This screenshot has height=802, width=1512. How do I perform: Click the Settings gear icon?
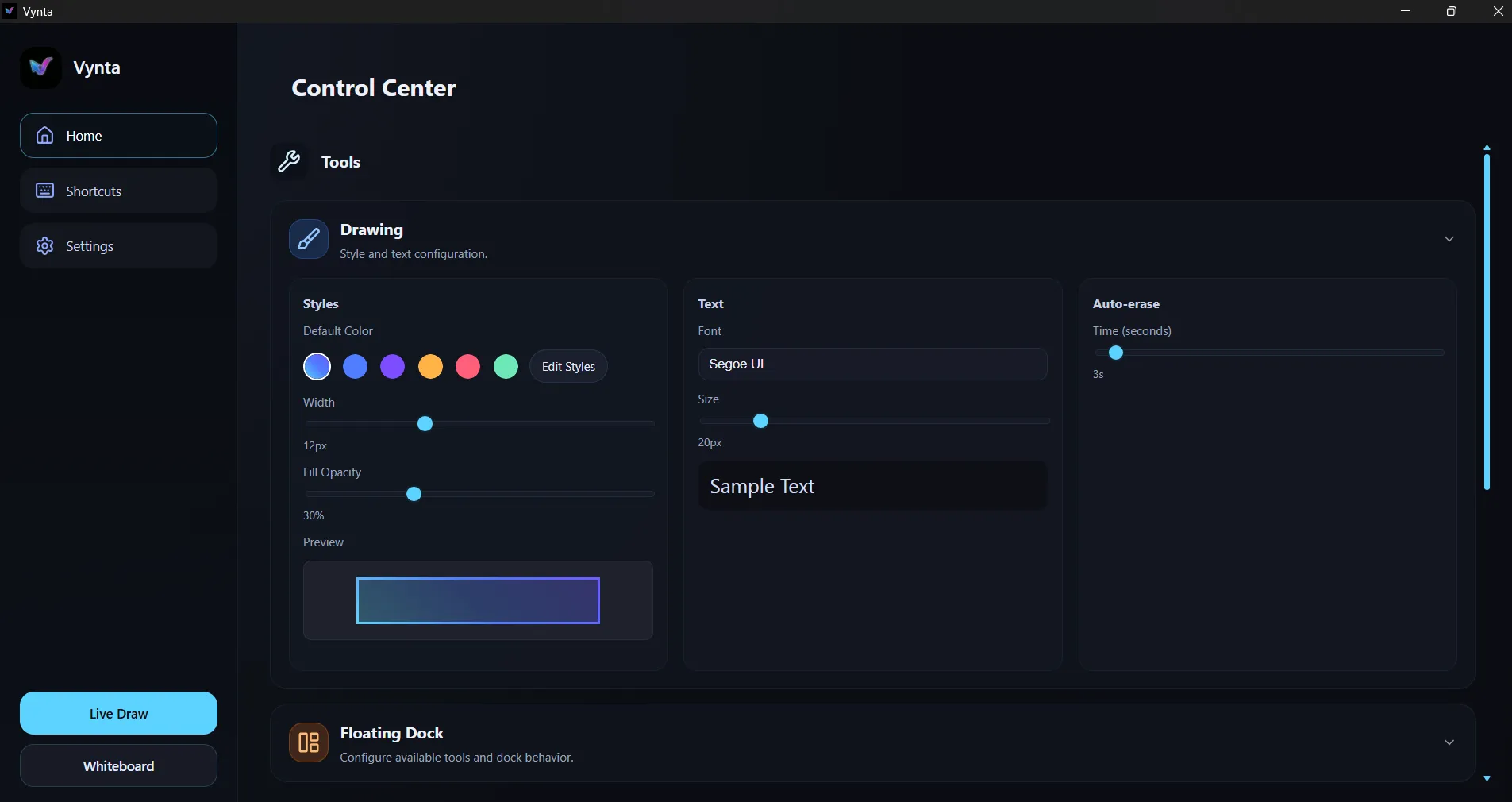pyautogui.click(x=45, y=246)
